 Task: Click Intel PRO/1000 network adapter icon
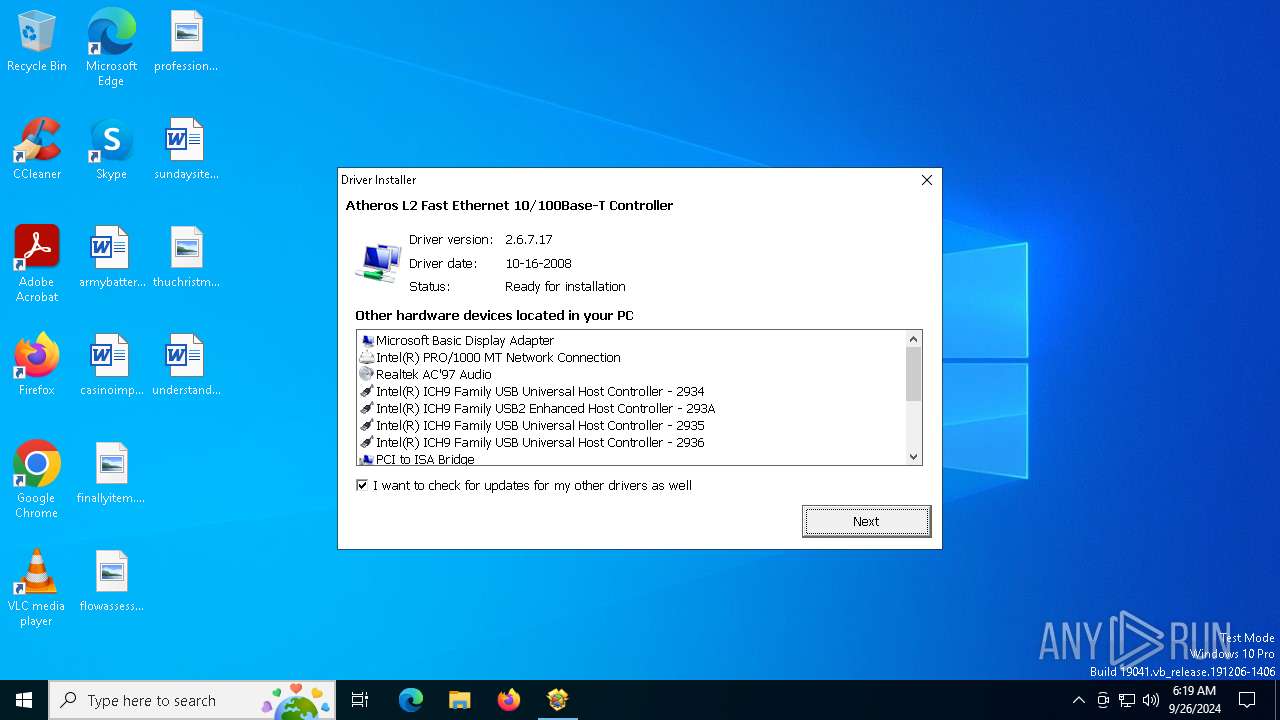[367, 357]
